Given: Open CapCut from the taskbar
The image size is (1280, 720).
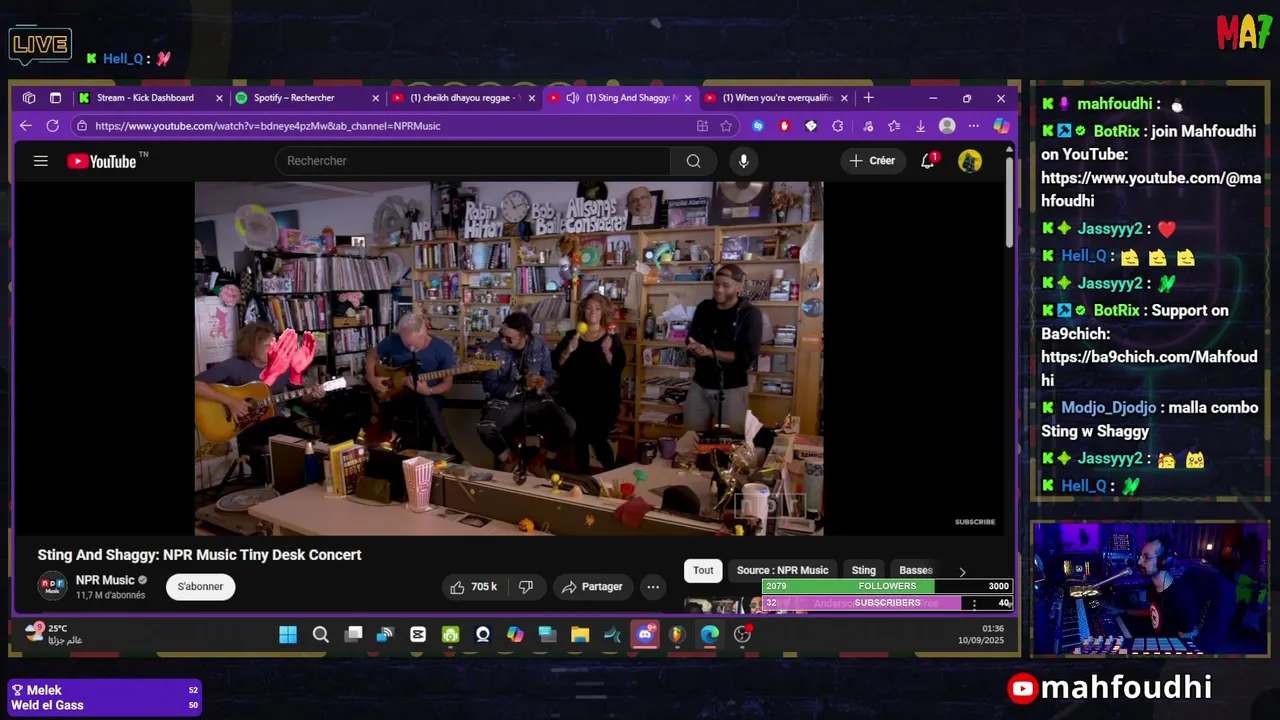Looking at the screenshot, I should [x=418, y=634].
